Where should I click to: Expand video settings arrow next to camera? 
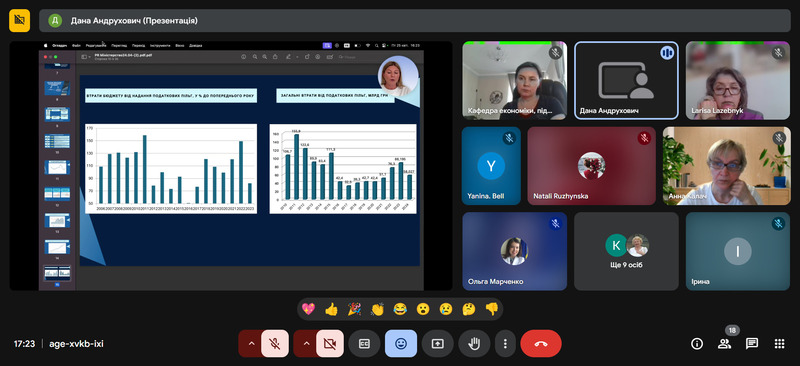point(306,344)
